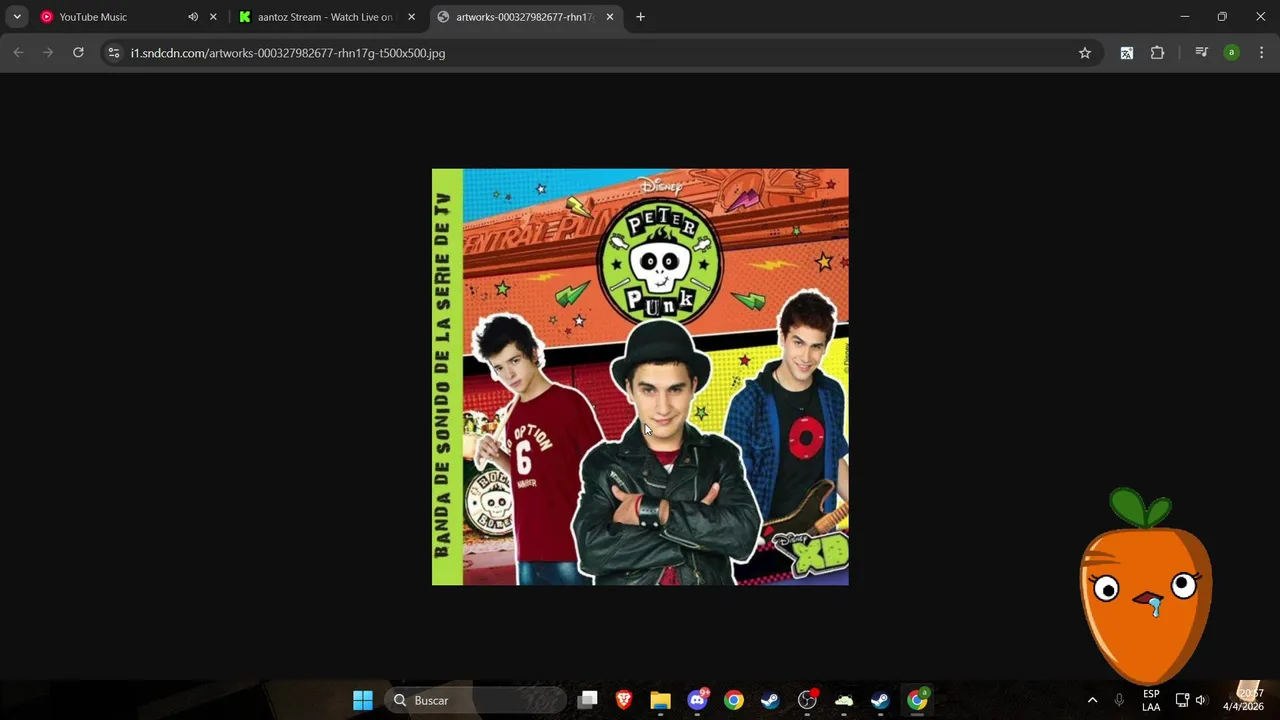This screenshot has width=1280, height=720.
Task: Switch the ESP LAA input language
Action: tap(1151, 700)
